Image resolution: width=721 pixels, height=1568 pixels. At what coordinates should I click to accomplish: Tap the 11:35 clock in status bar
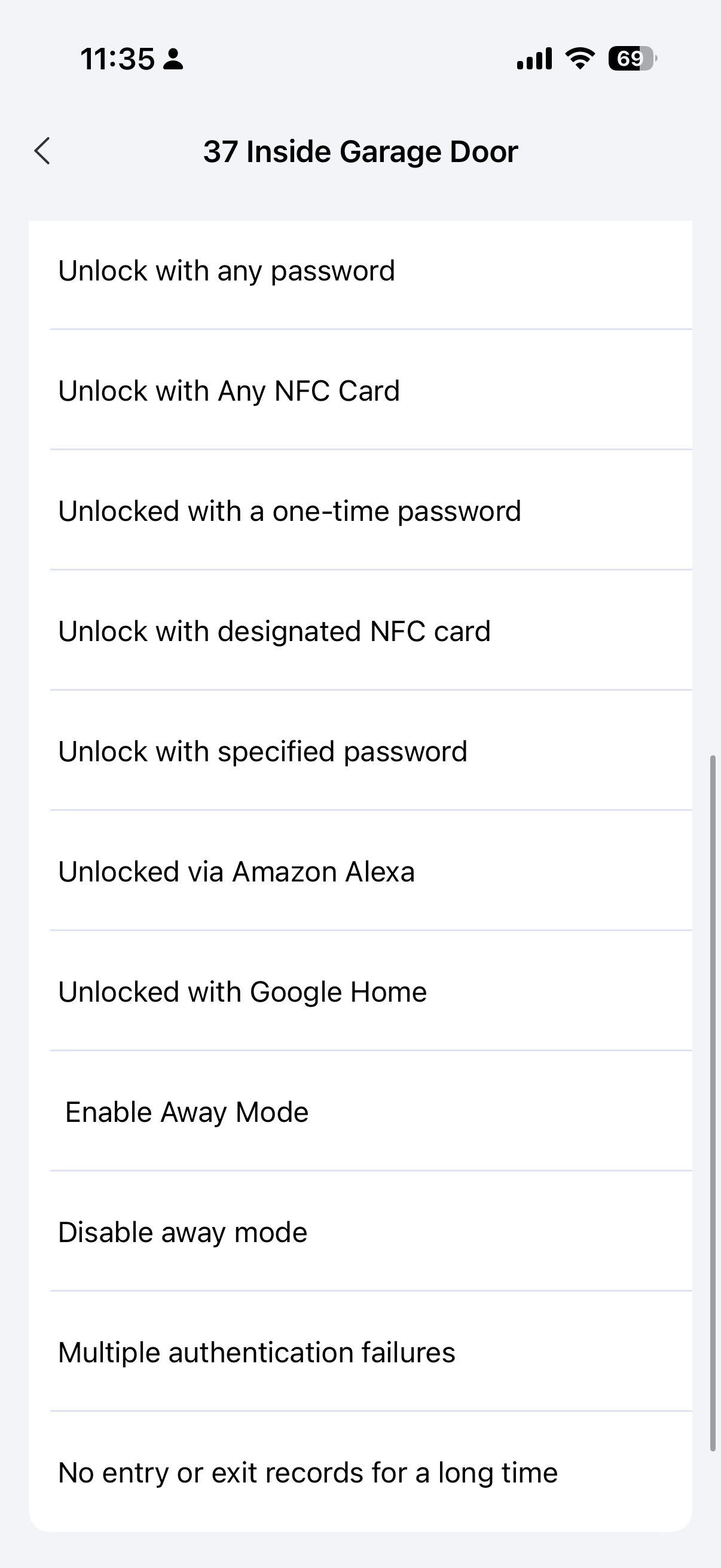click(117, 59)
